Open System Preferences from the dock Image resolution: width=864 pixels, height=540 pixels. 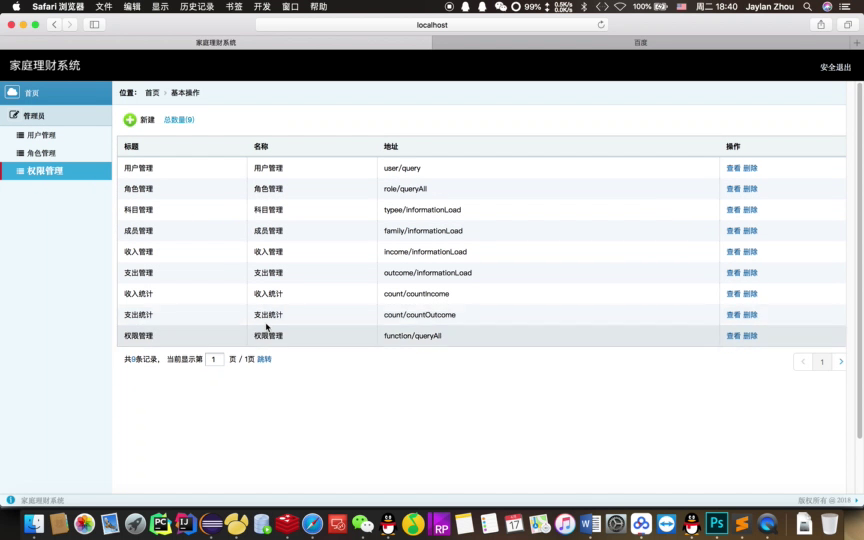click(616, 524)
